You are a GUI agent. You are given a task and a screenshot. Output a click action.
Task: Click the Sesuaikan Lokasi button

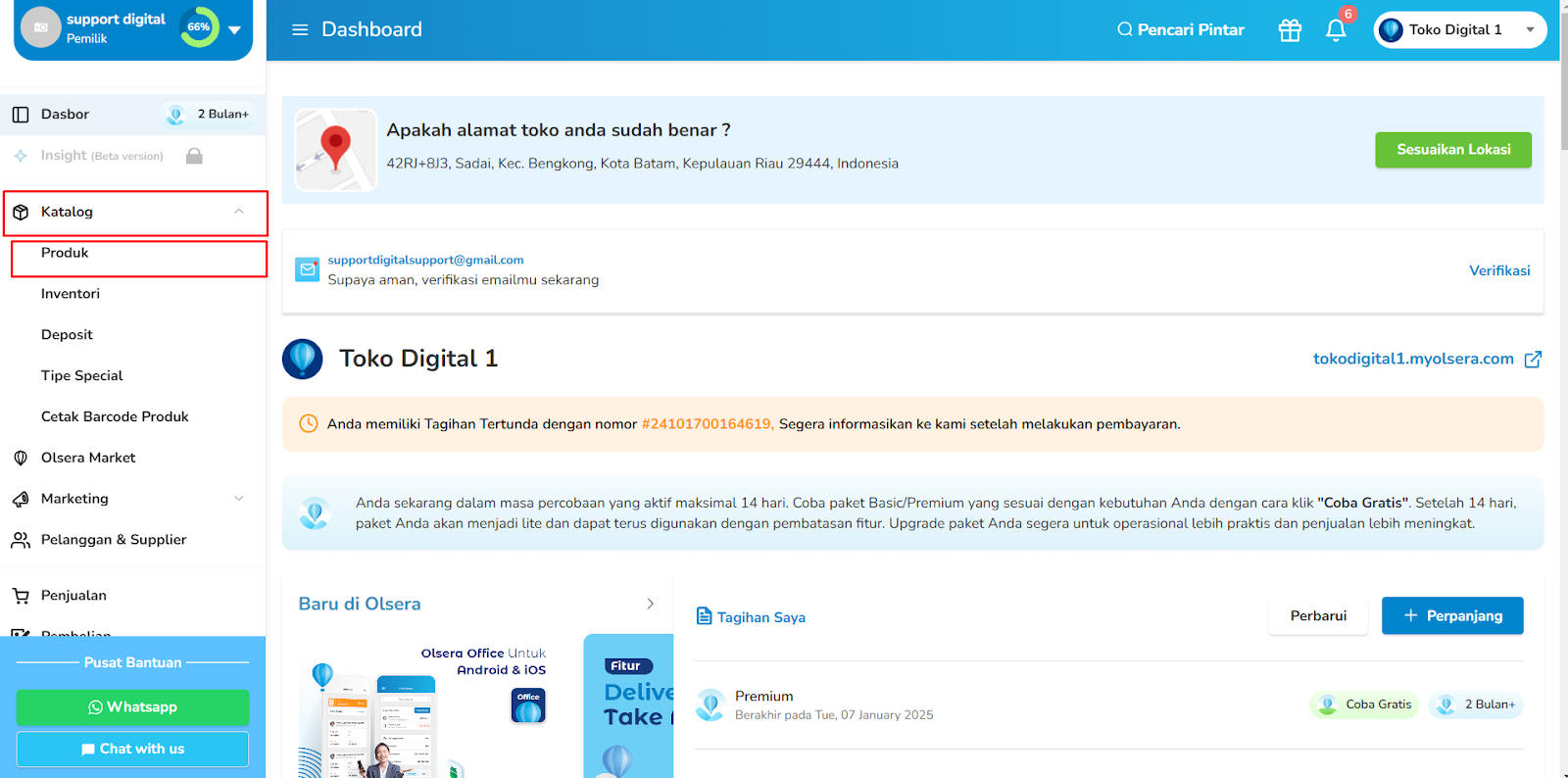click(1453, 150)
